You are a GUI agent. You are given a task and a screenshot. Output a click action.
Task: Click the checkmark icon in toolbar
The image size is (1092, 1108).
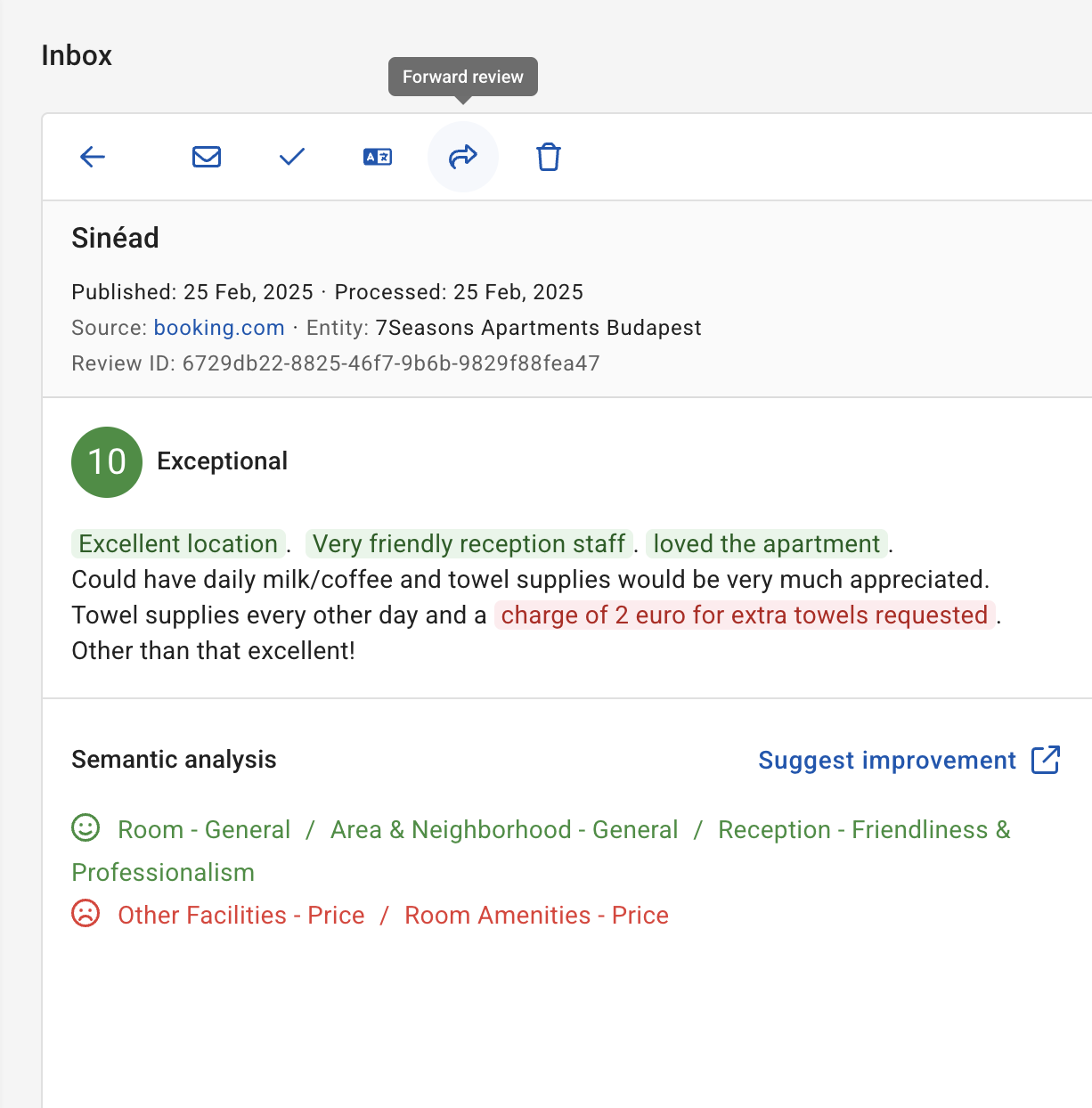coord(292,157)
